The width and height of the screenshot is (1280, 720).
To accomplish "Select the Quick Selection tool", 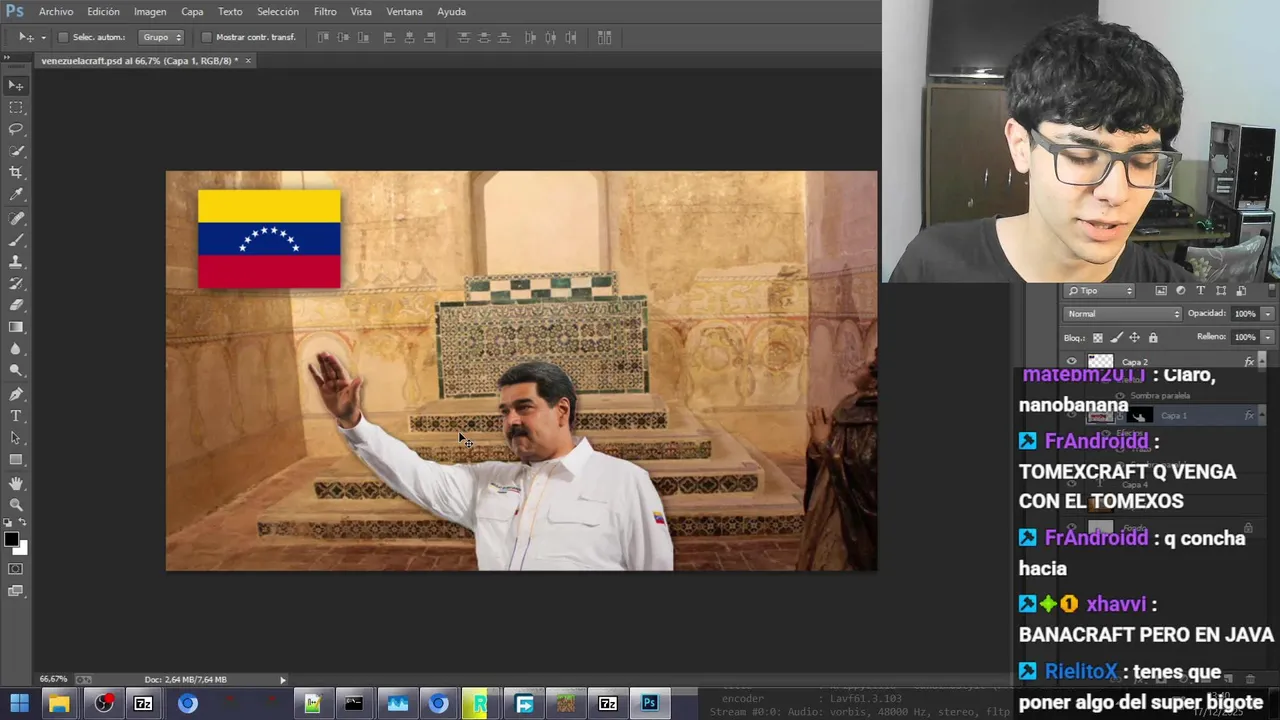I will coord(16,152).
